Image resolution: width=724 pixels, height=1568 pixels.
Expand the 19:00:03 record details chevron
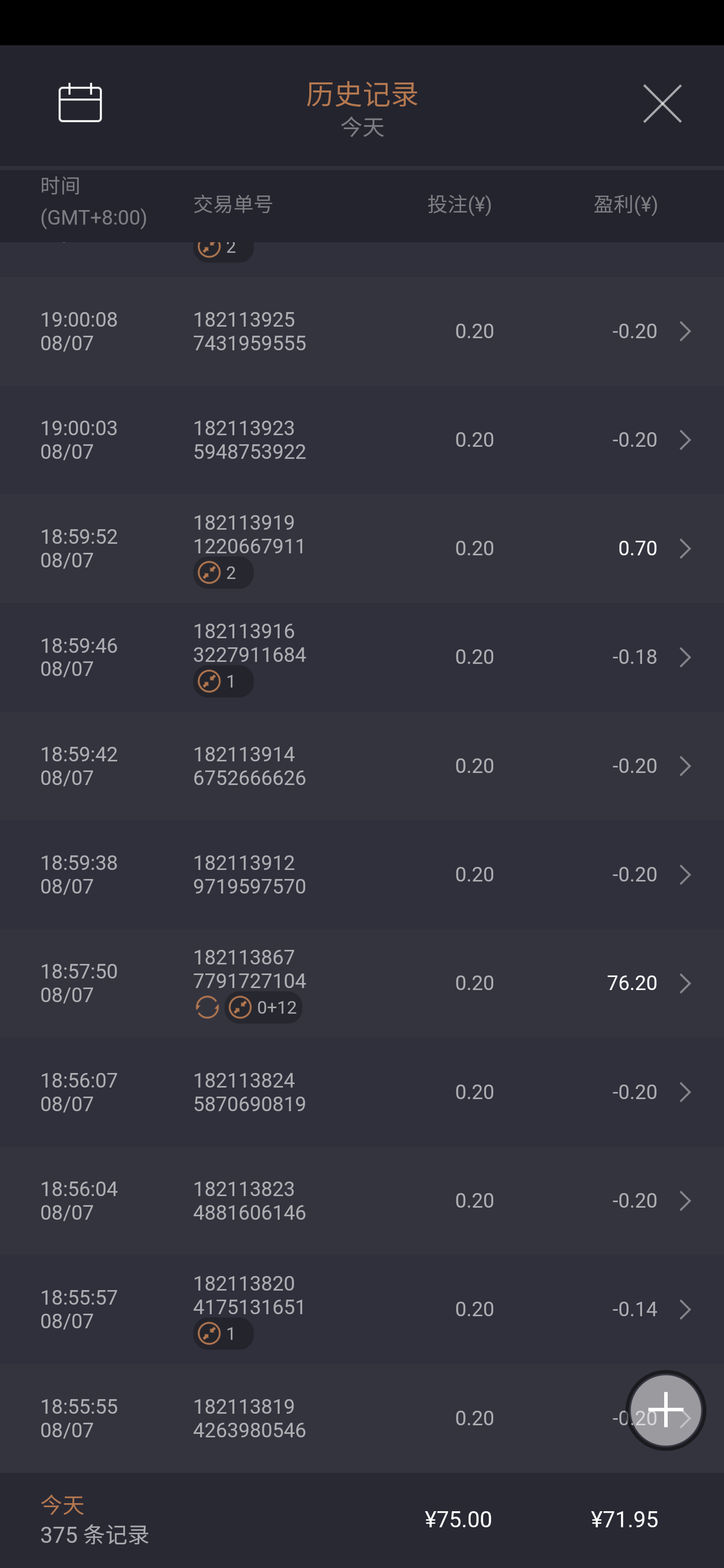(x=685, y=440)
